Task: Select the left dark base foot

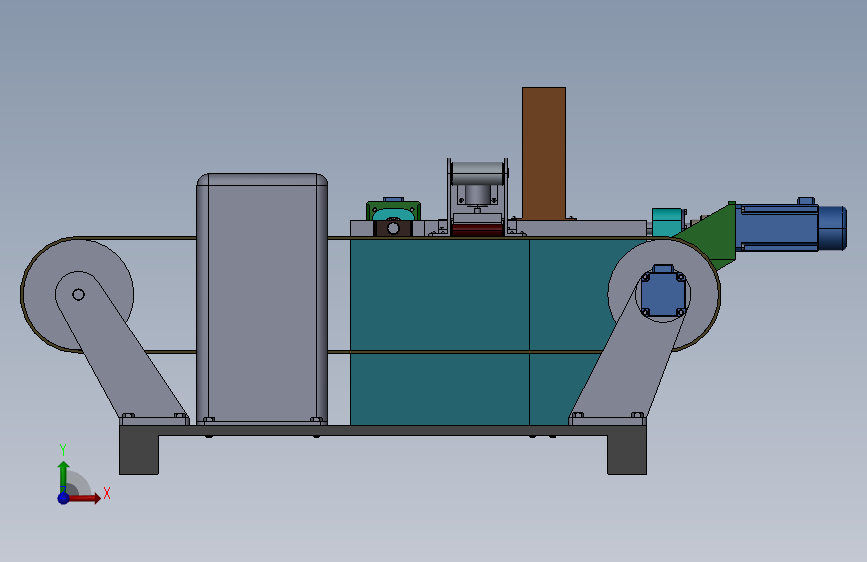Action: pos(139,454)
